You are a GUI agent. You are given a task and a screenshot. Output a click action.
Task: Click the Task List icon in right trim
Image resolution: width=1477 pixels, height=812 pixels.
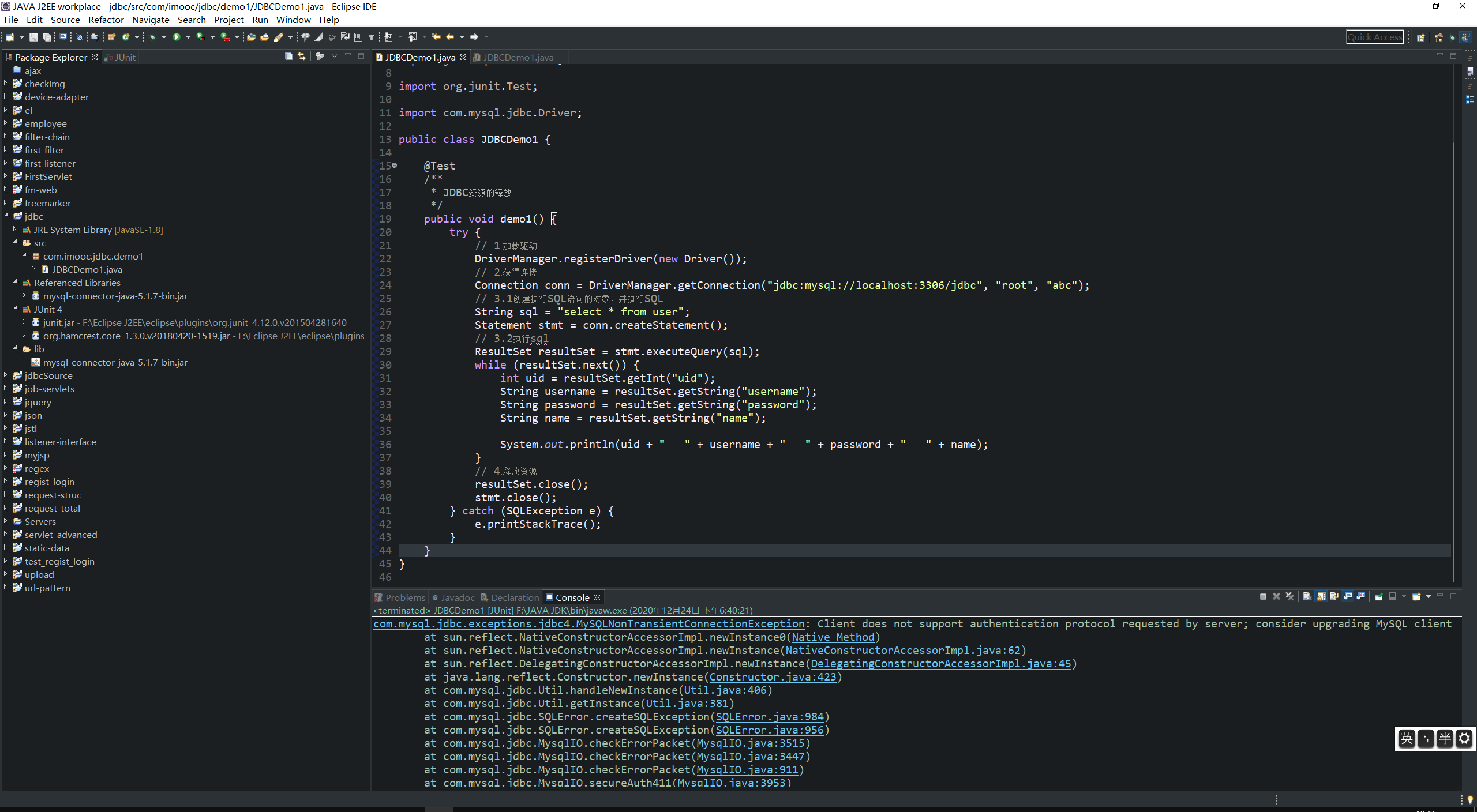click(1469, 72)
